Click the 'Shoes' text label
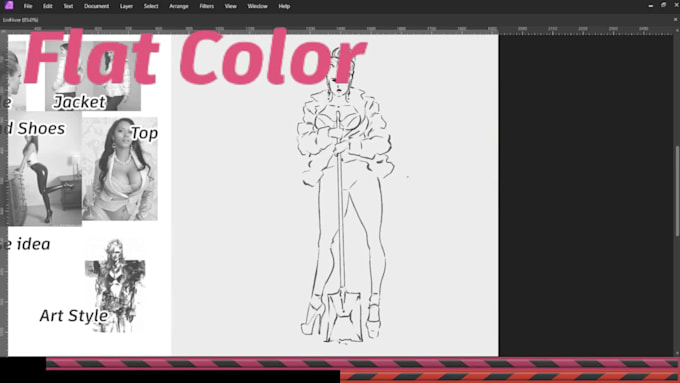Screen dimensions: 680x383 41,128
